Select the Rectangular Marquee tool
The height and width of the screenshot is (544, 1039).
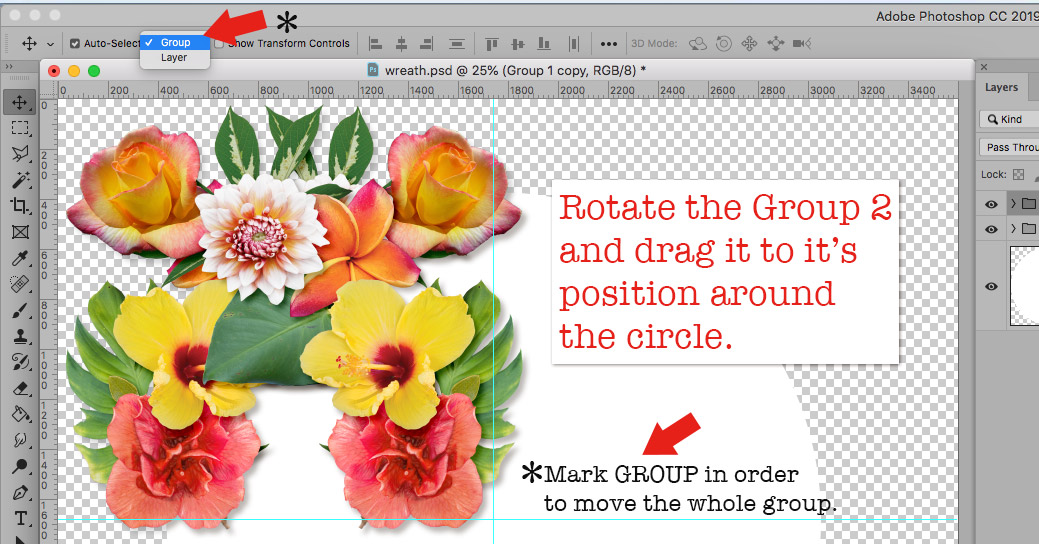point(20,128)
